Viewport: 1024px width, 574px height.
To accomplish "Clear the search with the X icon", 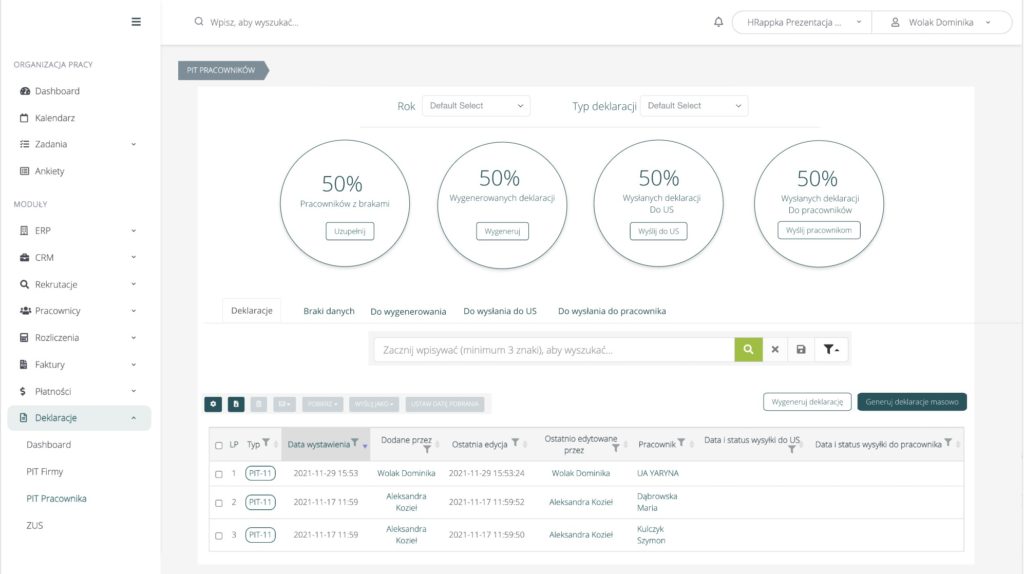I will coord(774,349).
